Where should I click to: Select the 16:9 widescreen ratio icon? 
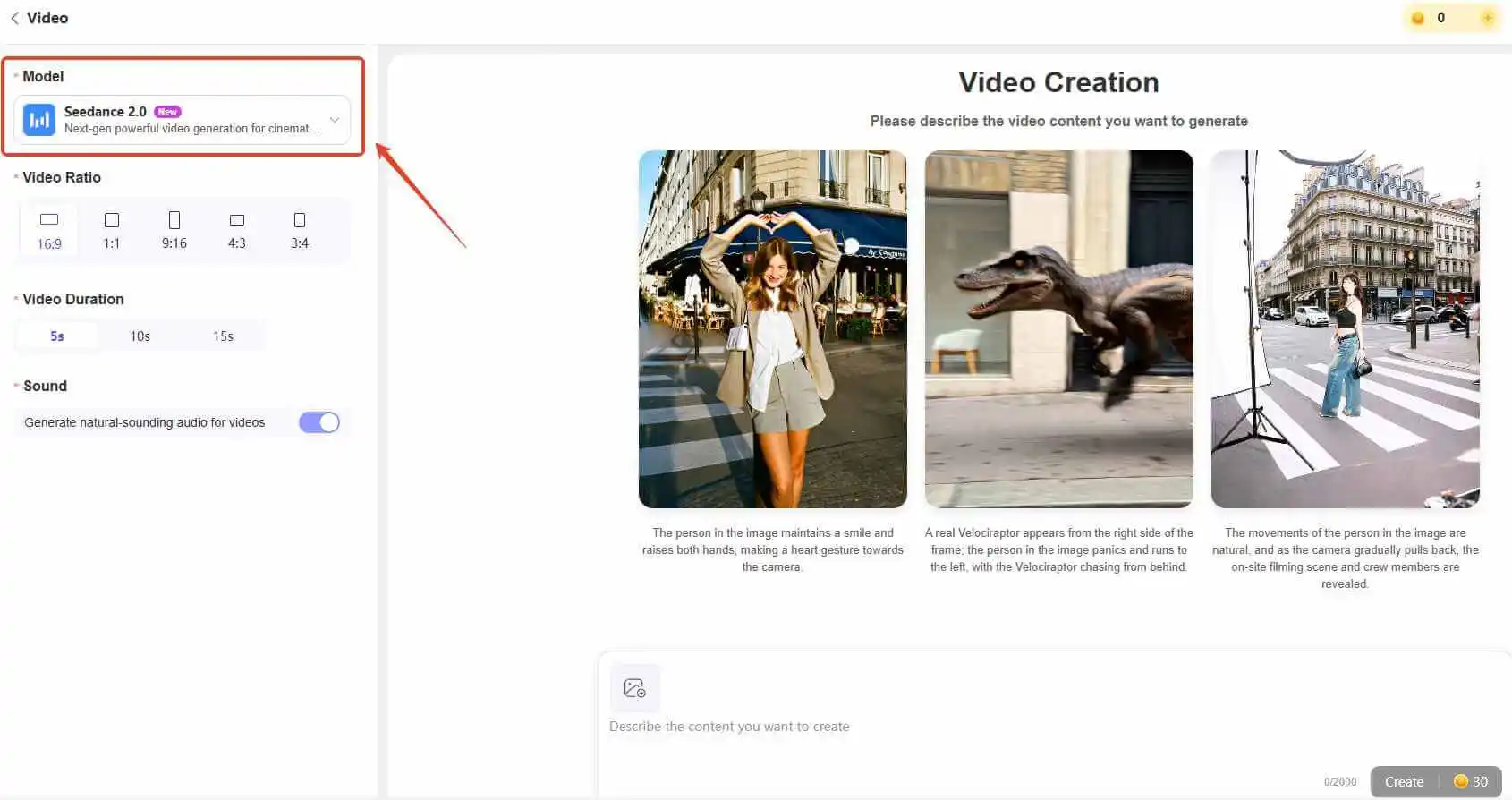pyautogui.click(x=49, y=220)
